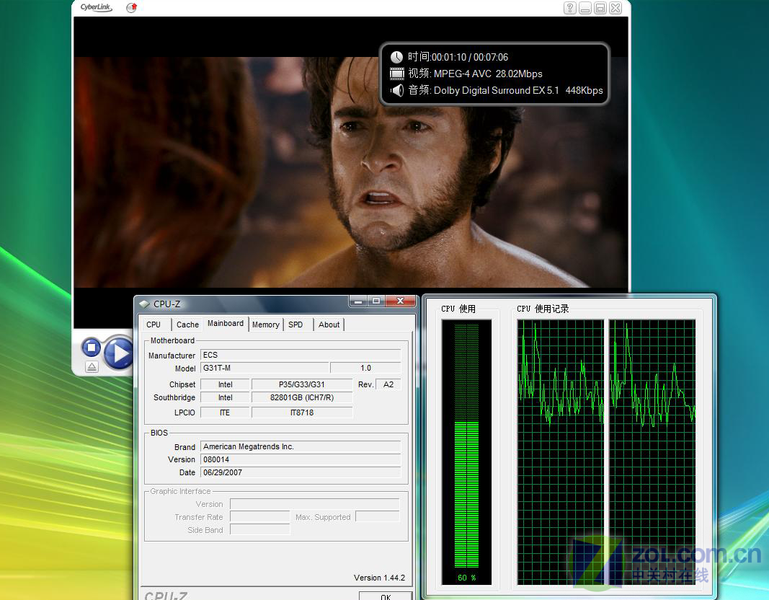Click the Chipset value P35/G33/G31
The height and width of the screenshot is (600, 769).
302,384
